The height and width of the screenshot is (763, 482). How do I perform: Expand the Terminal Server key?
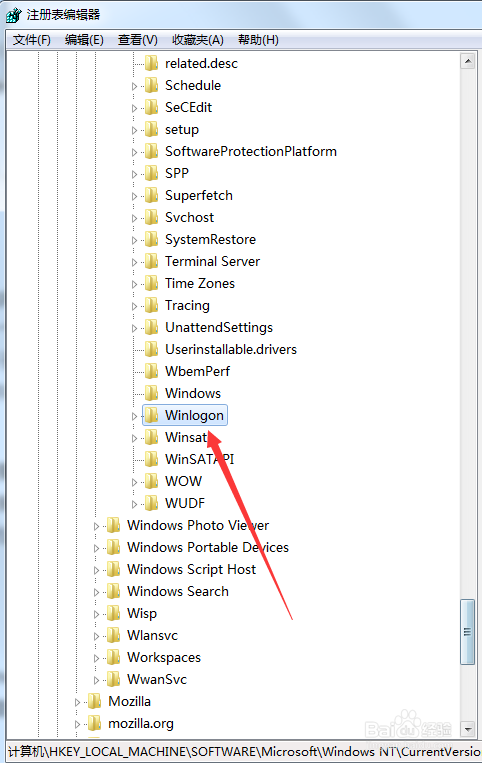[x=134, y=262]
